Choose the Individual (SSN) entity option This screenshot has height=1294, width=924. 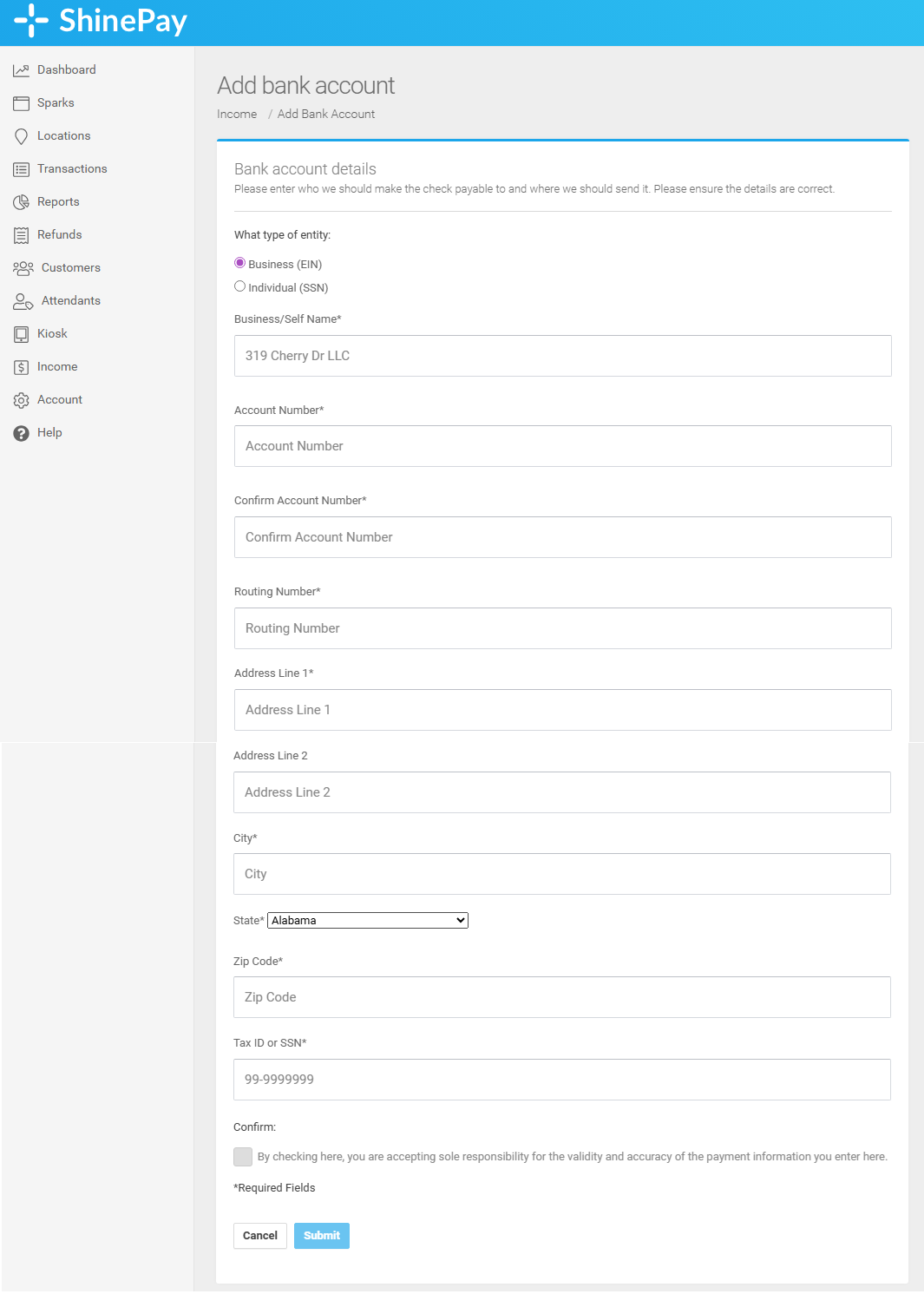click(239, 286)
